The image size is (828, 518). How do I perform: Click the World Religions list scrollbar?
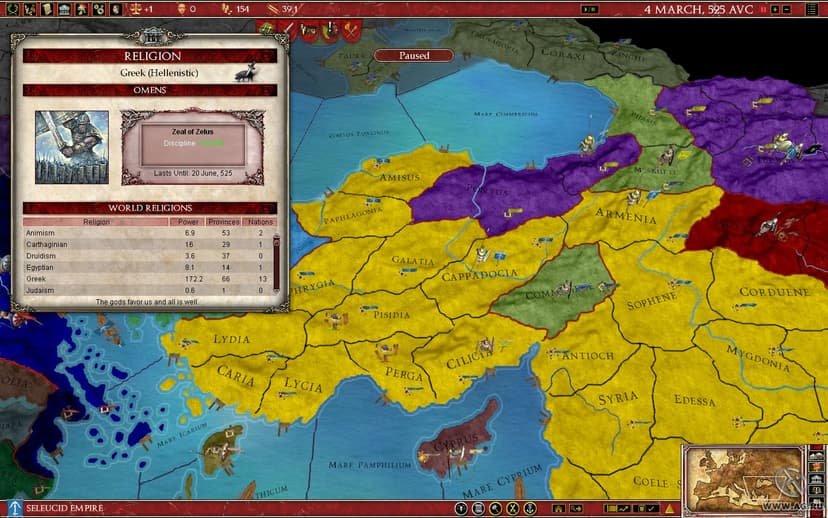[x=276, y=263]
